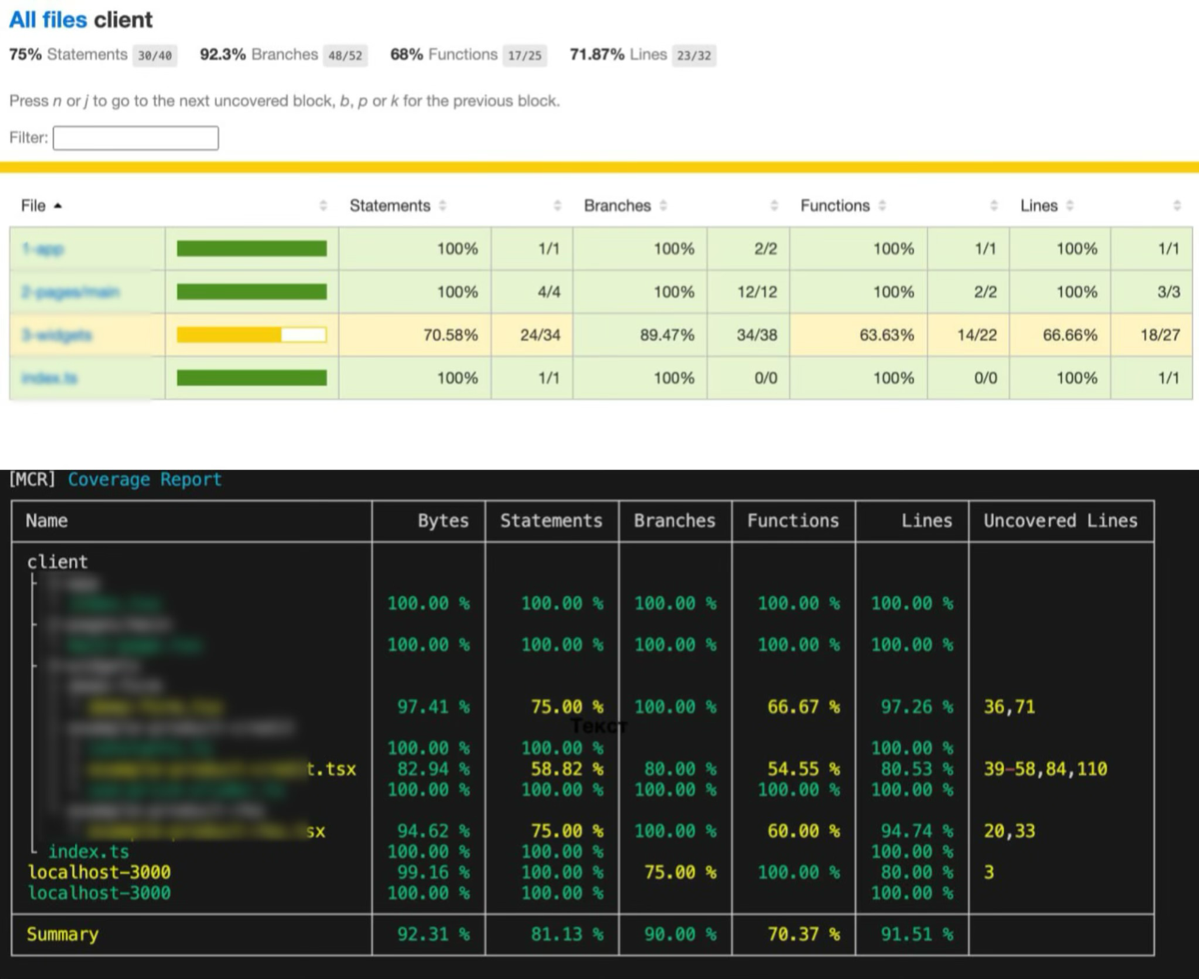Click the sort icon beside the Functions header
The height and width of the screenshot is (979, 1199).
click(882, 206)
